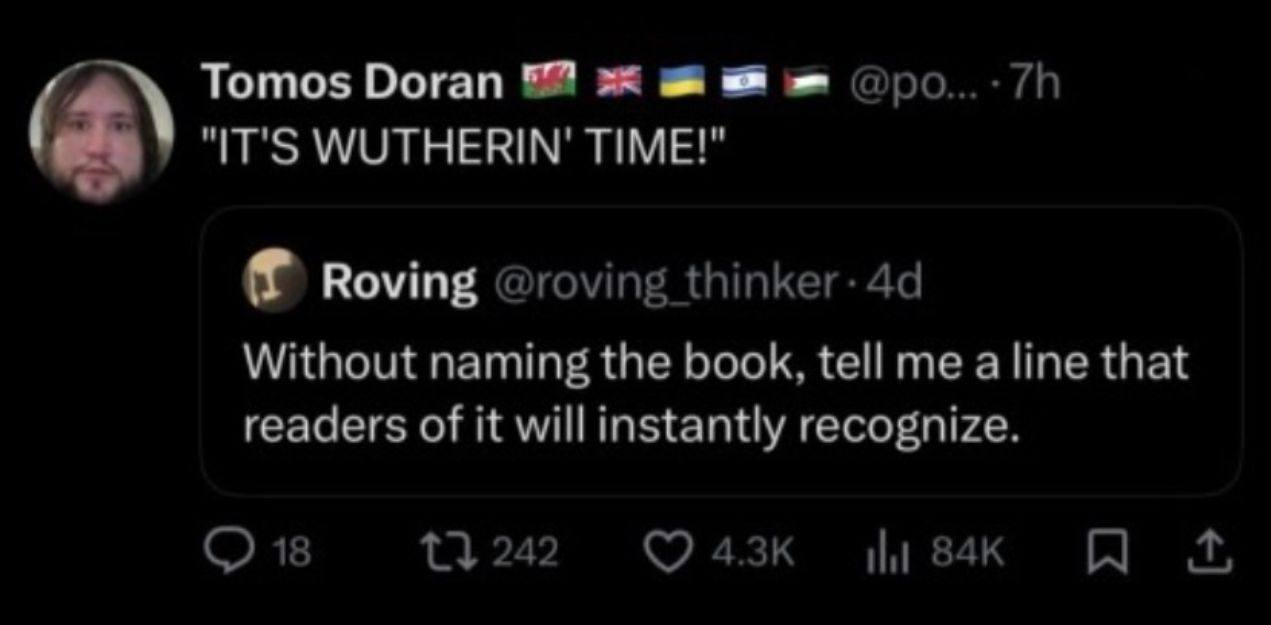Image resolution: width=1271 pixels, height=625 pixels.
Task: Open Tomos Doran's profile picture
Action: point(101,133)
